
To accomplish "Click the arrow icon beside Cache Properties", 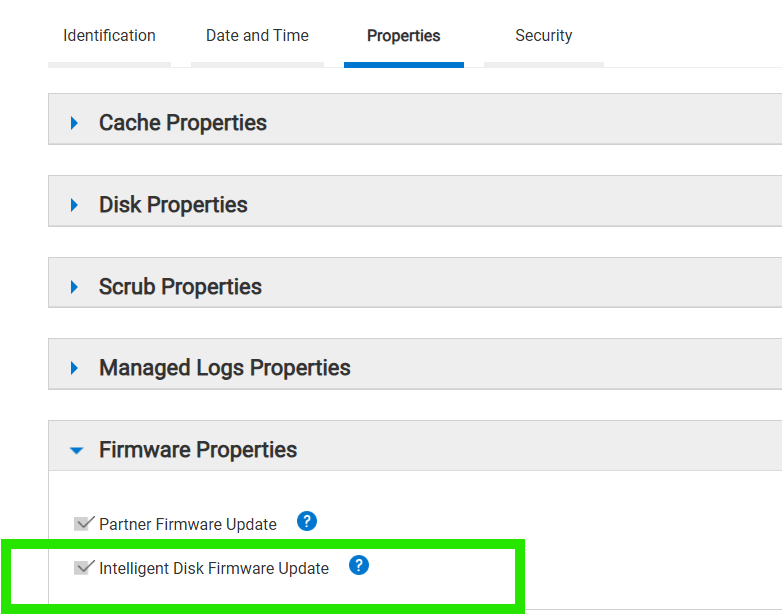I will tap(74, 123).
